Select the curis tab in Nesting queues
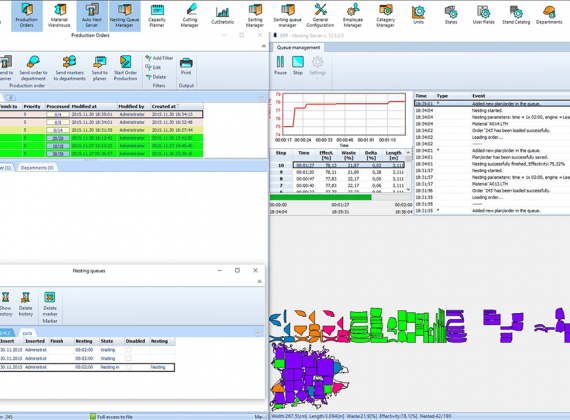This screenshot has width=570, height=420. pyautogui.click(x=27, y=333)
